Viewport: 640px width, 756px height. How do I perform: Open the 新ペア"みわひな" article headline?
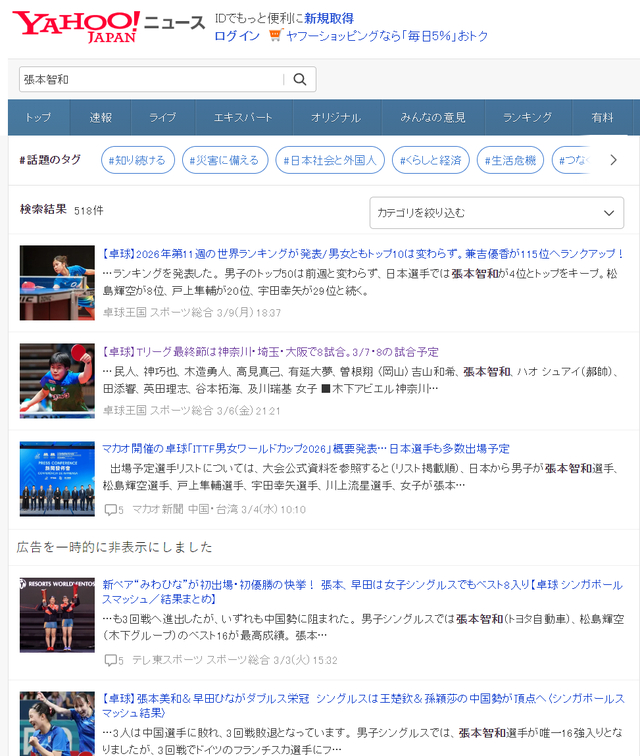click(x=363, y=592)
